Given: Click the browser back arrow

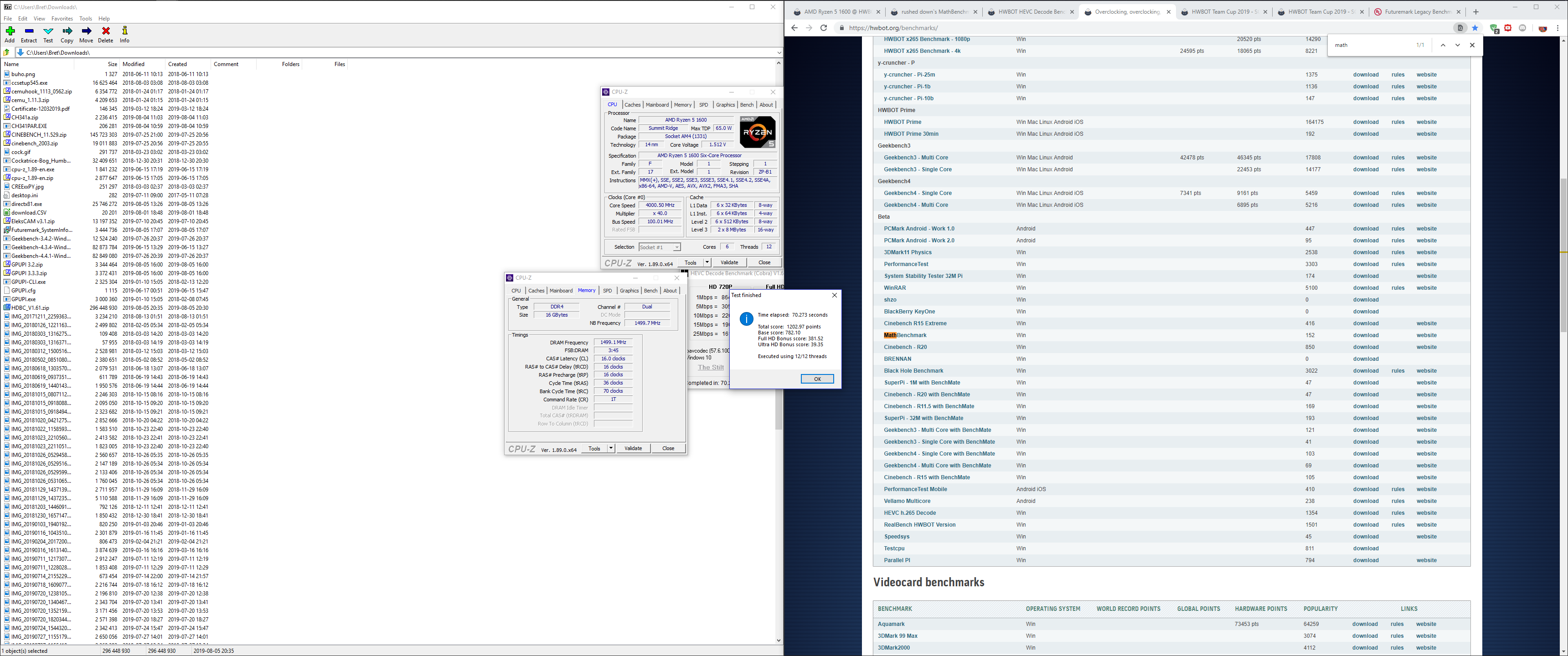Looking at the screenshot, I should [x=794, y=28].
